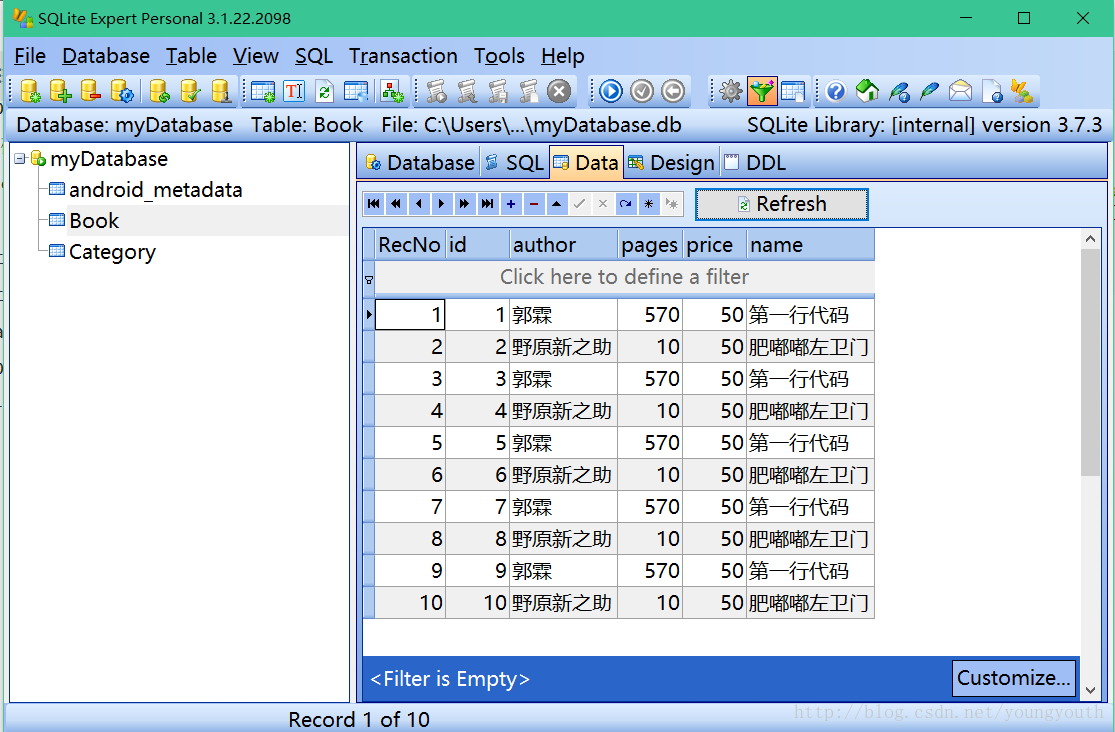Click the Add Database icon with green plus
Viewport: 1115px width, 732px height.
[x=60, y=91]
